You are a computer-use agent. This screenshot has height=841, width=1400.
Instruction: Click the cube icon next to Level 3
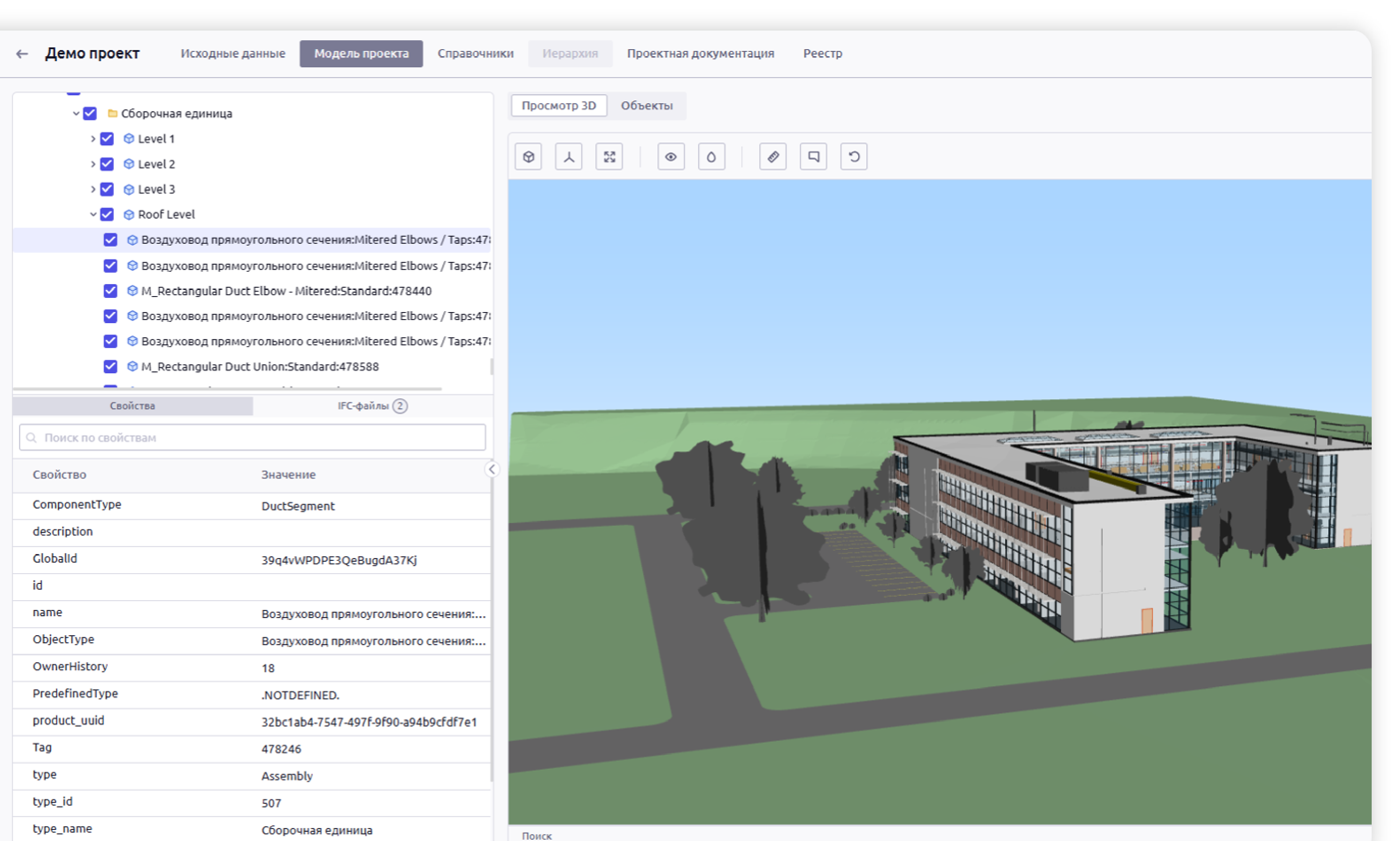coord(129,189)
